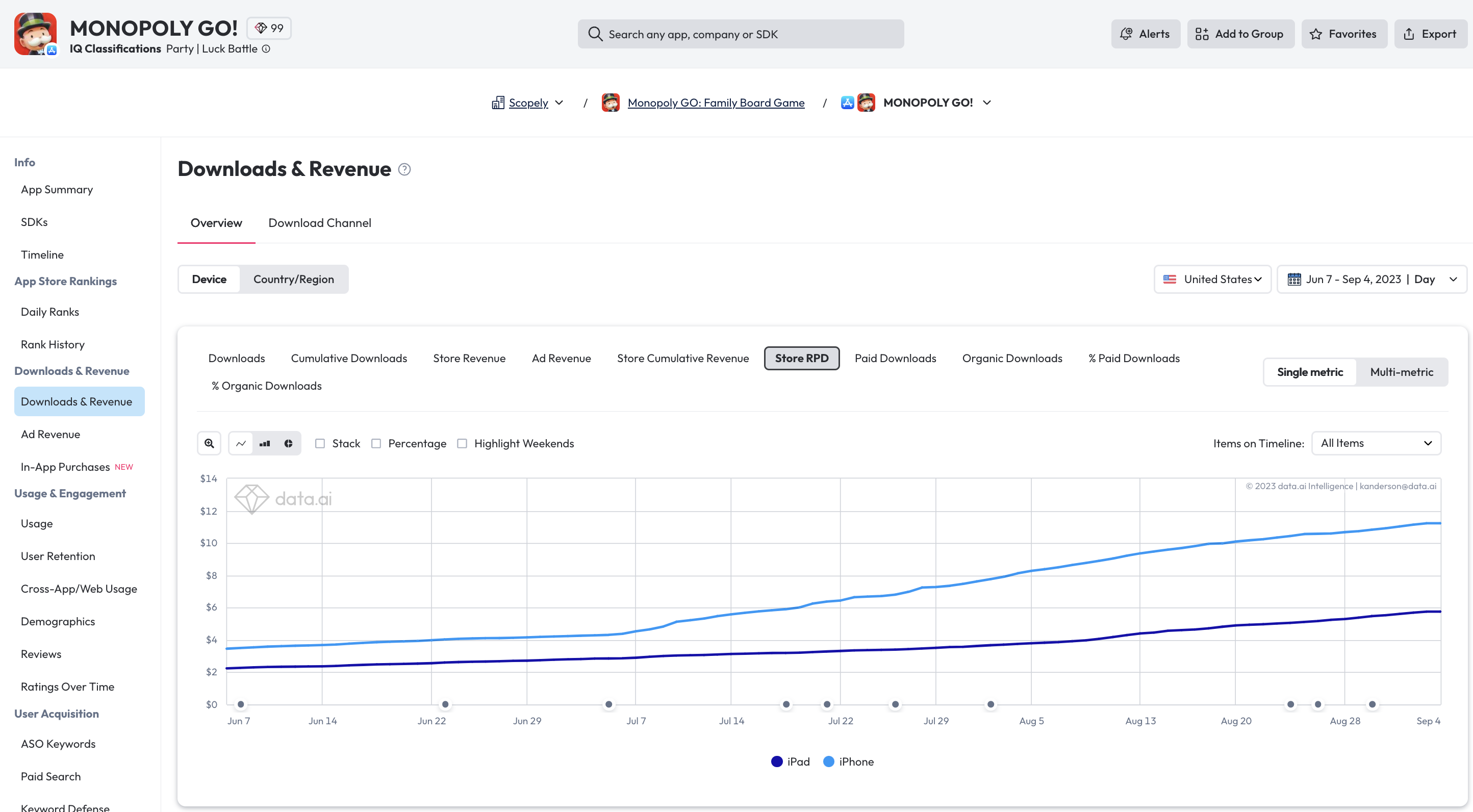Open Monopoly GO: Family Board Game link

pos(716,103)
